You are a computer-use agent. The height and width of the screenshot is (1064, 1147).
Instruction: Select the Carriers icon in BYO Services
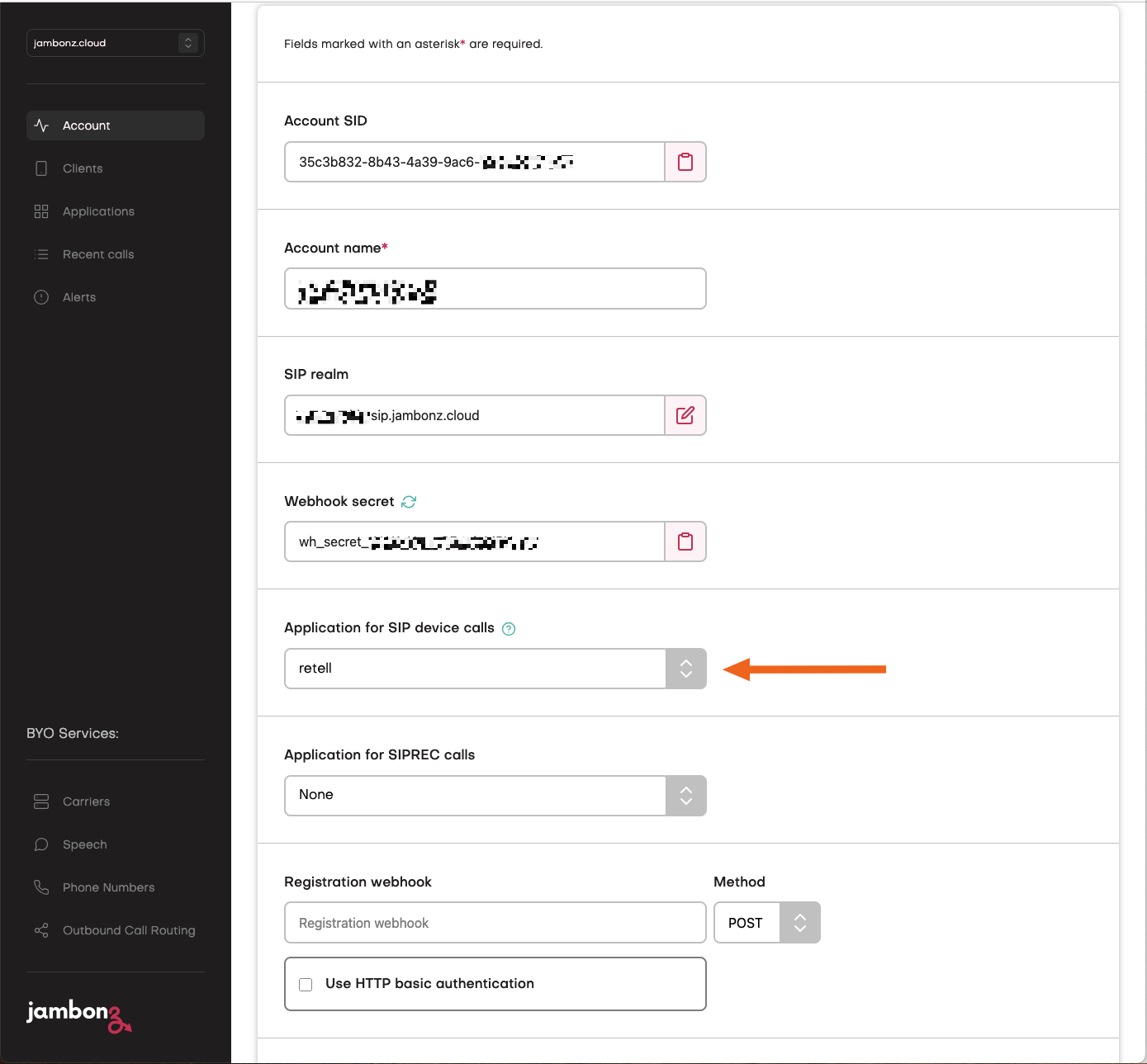tap(41, 801)
